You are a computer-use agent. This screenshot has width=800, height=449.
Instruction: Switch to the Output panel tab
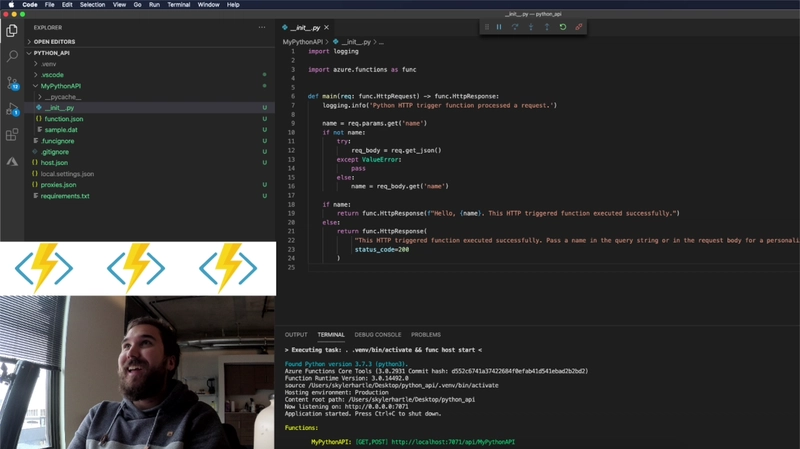tap(296, 335)
